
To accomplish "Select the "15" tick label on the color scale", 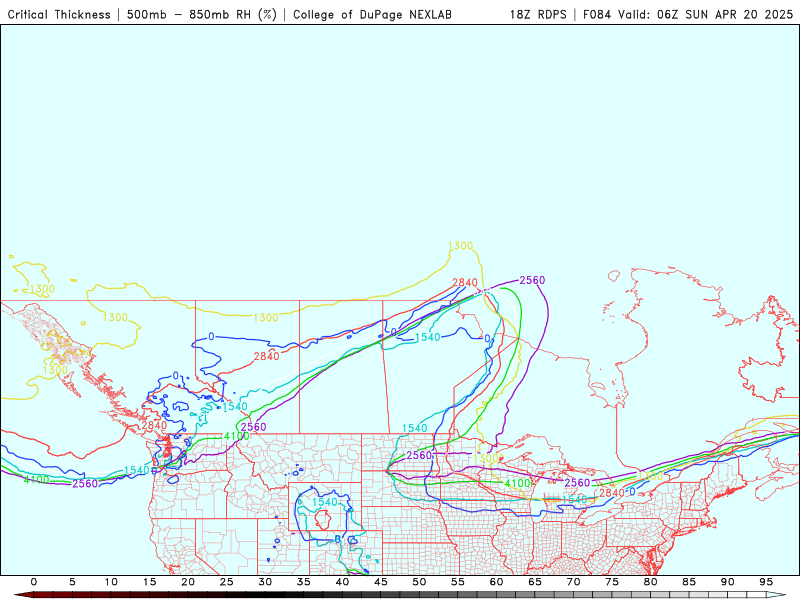I will coord(149,582).
